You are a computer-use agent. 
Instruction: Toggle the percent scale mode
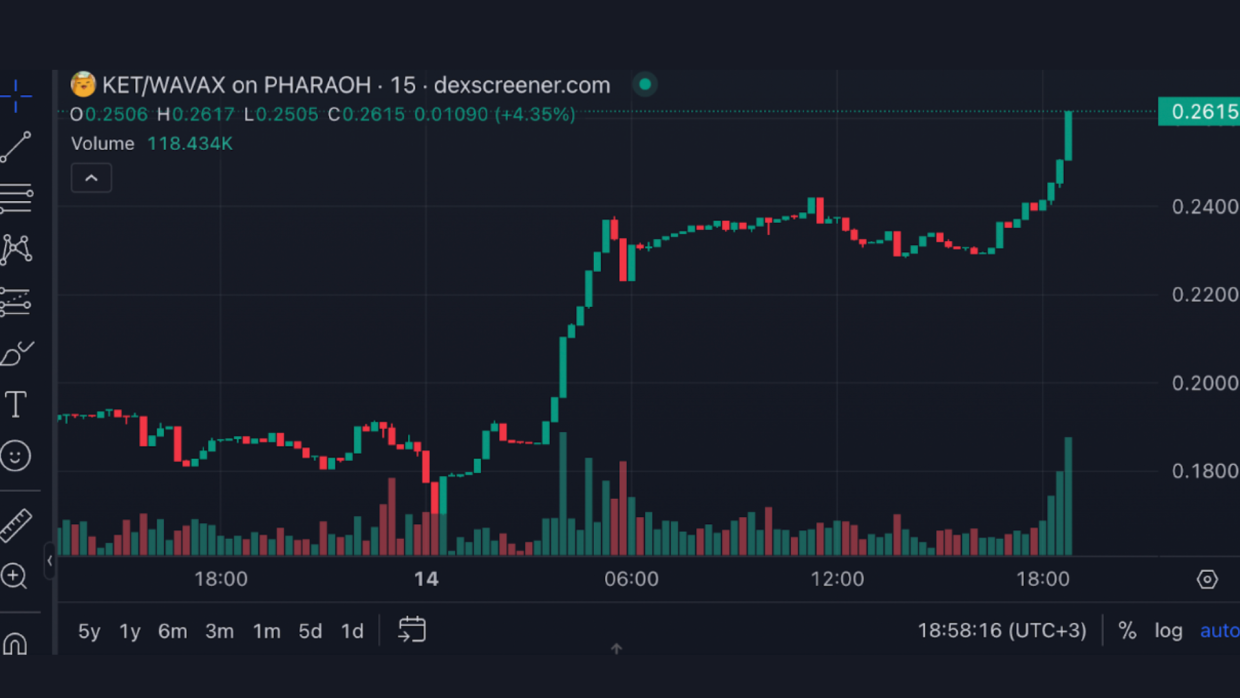pyautogui.click(x=1127, y=631)
